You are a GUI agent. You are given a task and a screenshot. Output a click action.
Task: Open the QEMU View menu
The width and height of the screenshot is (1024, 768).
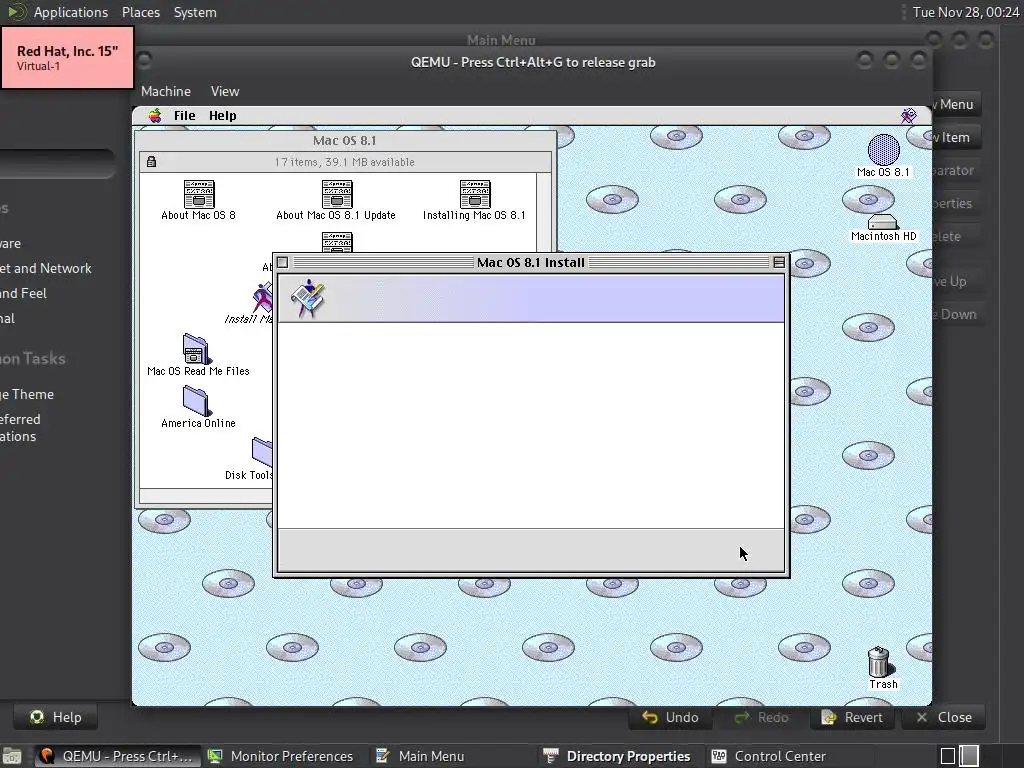pos(225,91)
